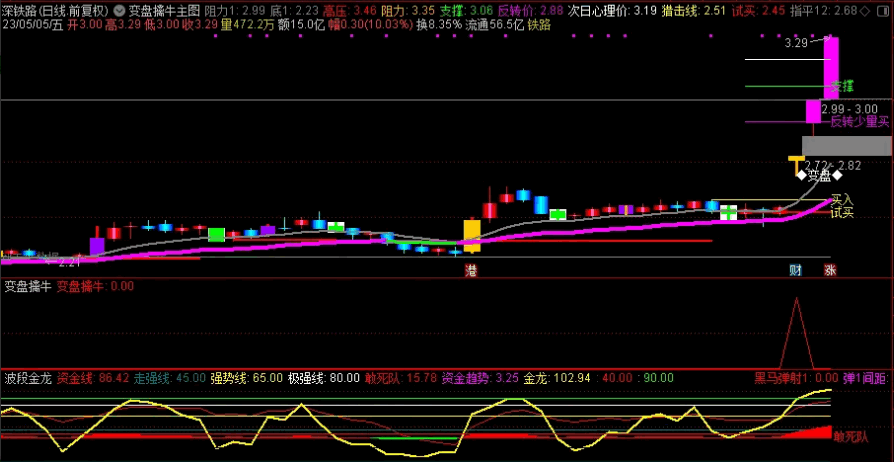Click the 敢死队: 15.78 label

click(401, 378)
